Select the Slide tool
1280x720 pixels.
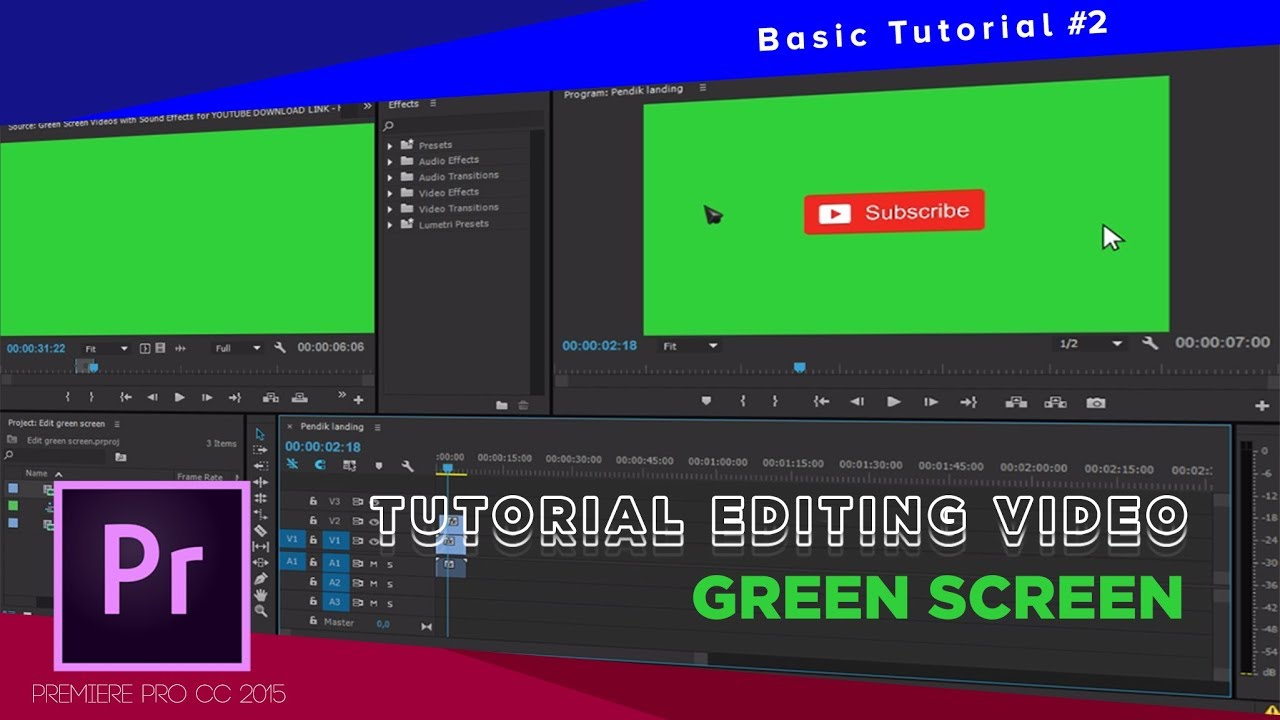tap(261, 562)
